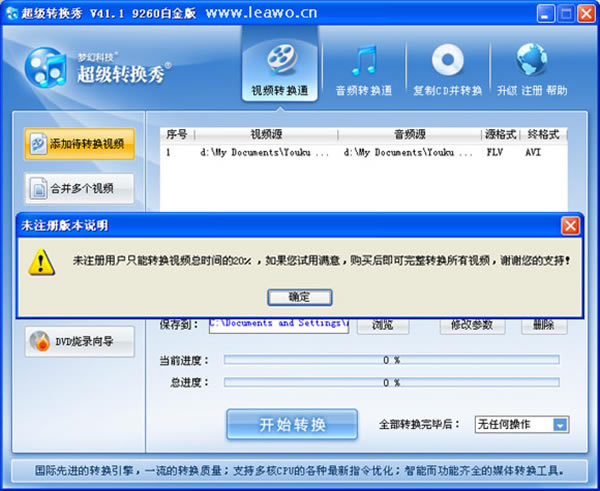Confirm the dialog with 确定 button
The width and height of the screenshot is (600, 491).
click(300, 297)
